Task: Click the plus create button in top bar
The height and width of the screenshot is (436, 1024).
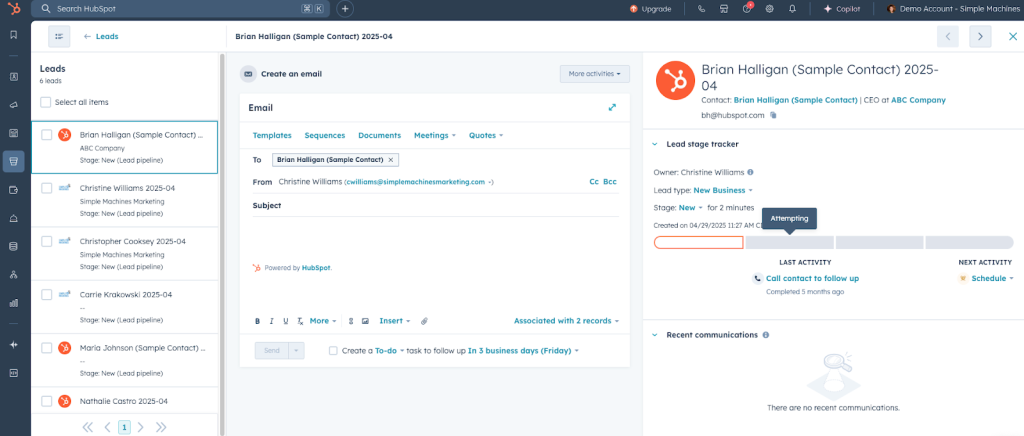Action: pyautogui.click(x=345, y=9)
